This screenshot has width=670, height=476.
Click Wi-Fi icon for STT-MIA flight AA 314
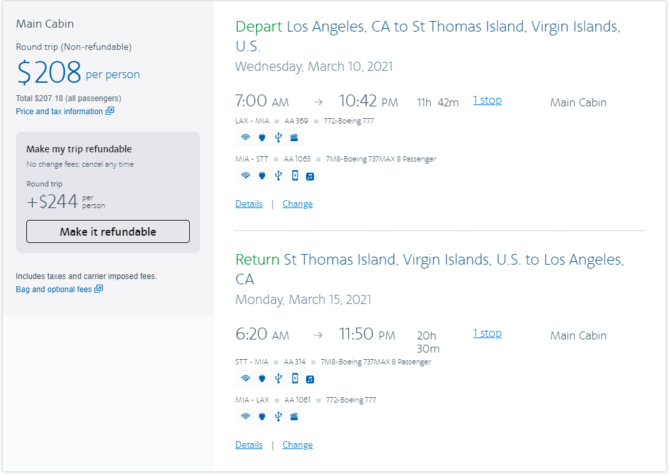245,379
